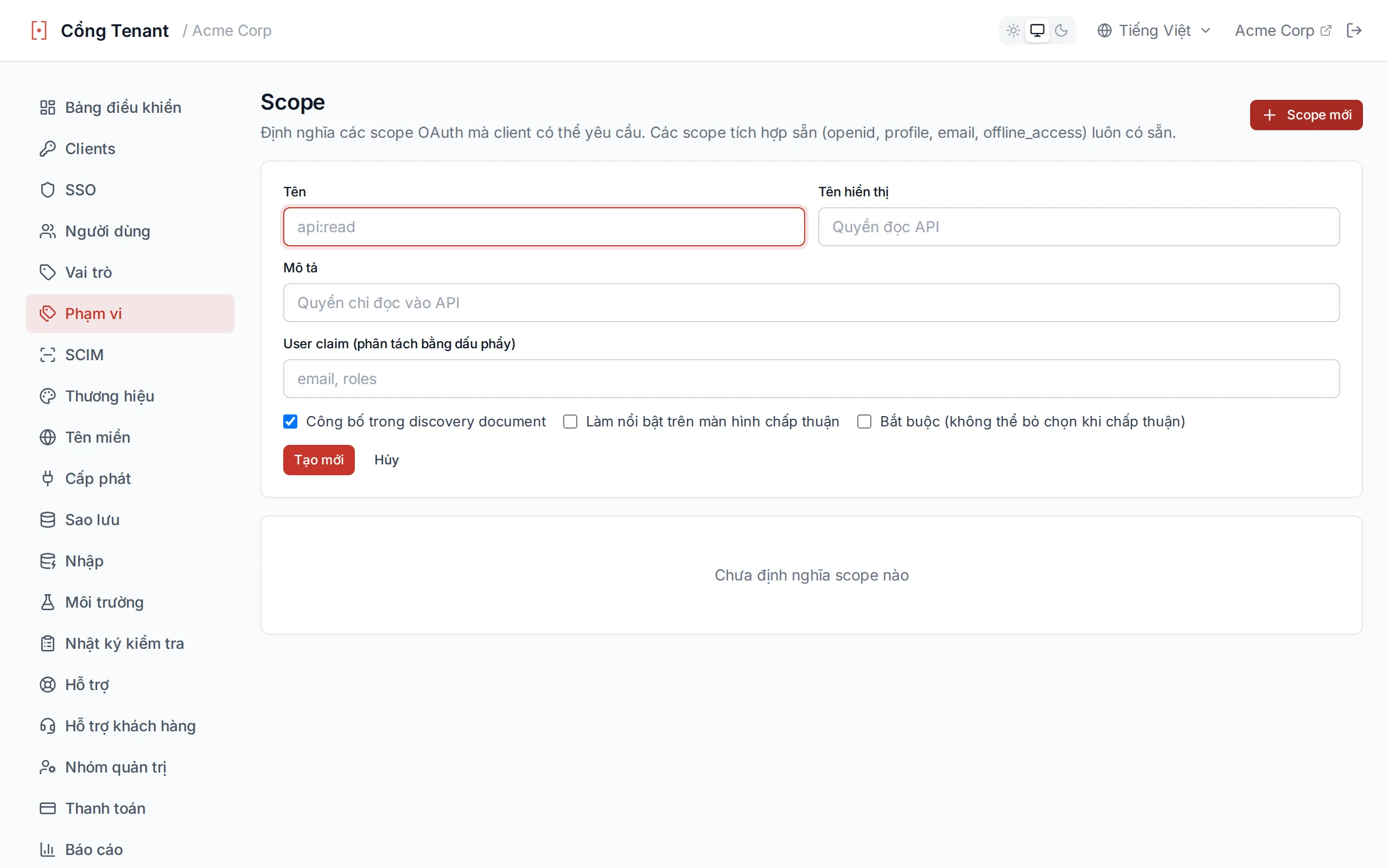
Task: Click the Thương hiệu palette icon
Action: (48, 396)
